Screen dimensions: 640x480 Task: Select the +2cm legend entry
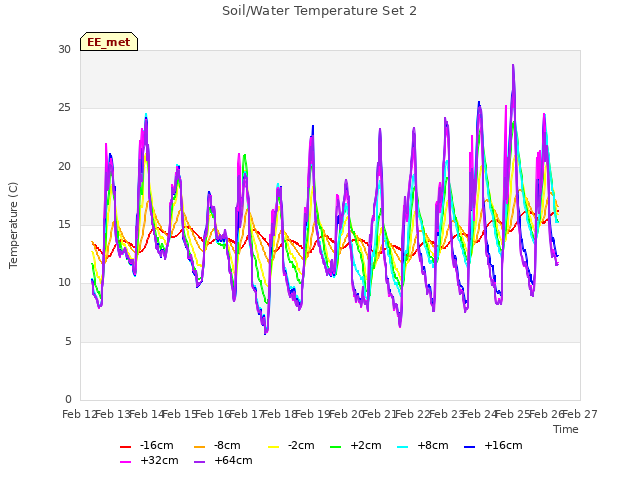(356, 445)
